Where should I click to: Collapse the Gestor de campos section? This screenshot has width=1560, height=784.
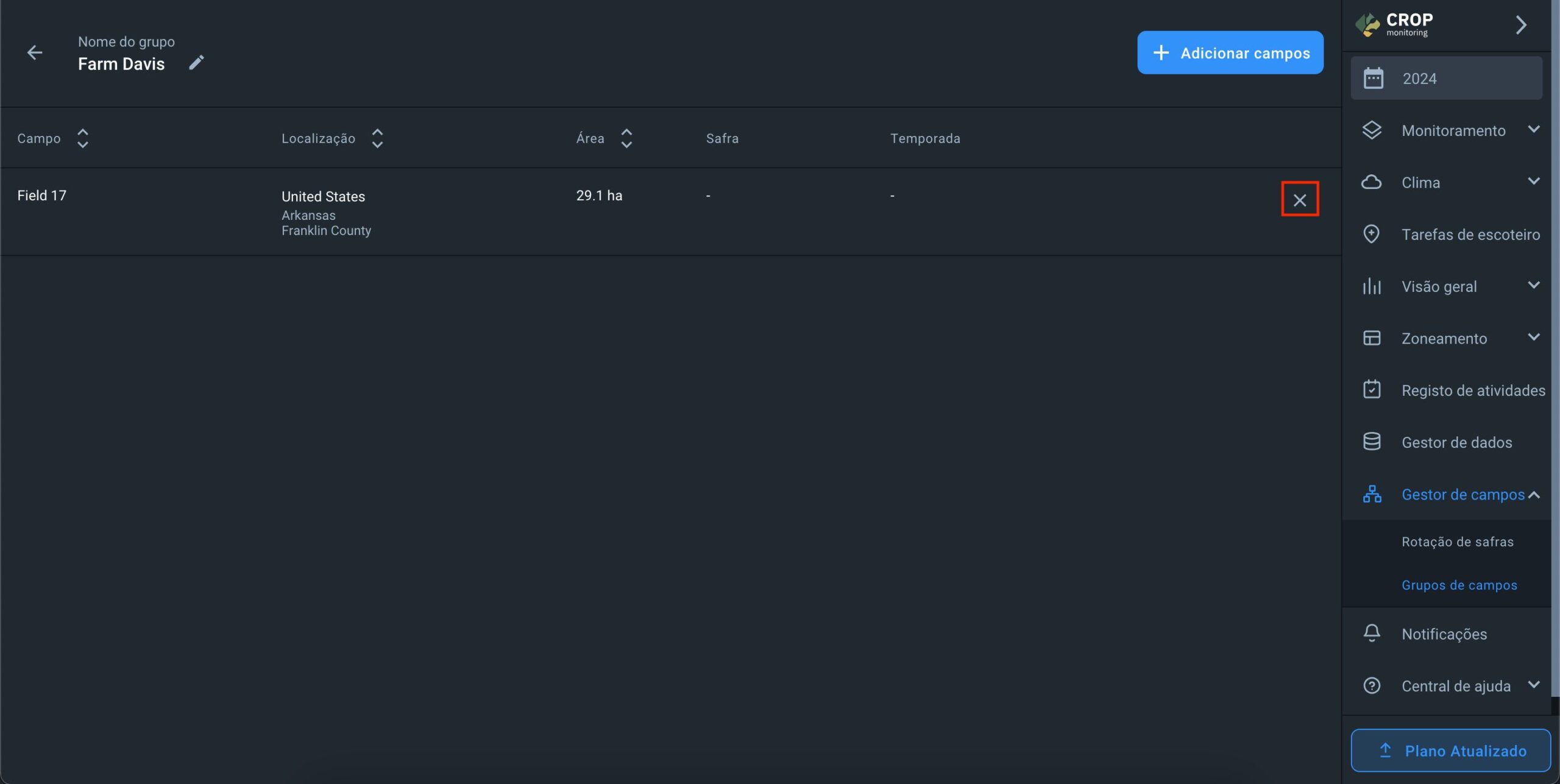pos(1533,495)
